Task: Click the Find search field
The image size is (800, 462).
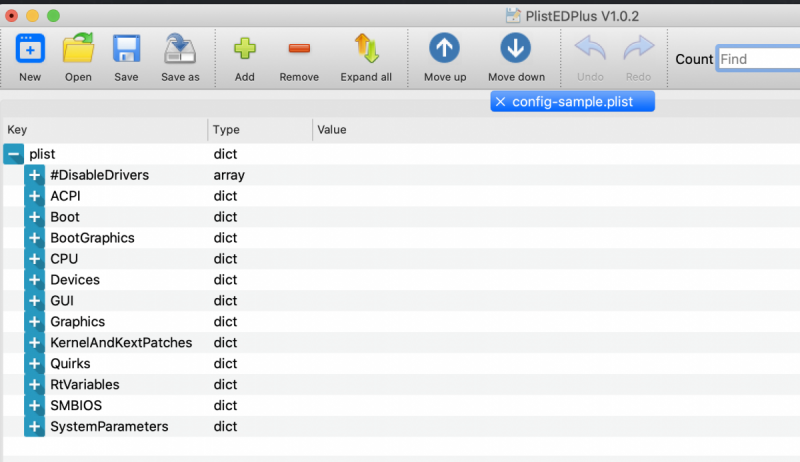Action: (x=759, y=59)
